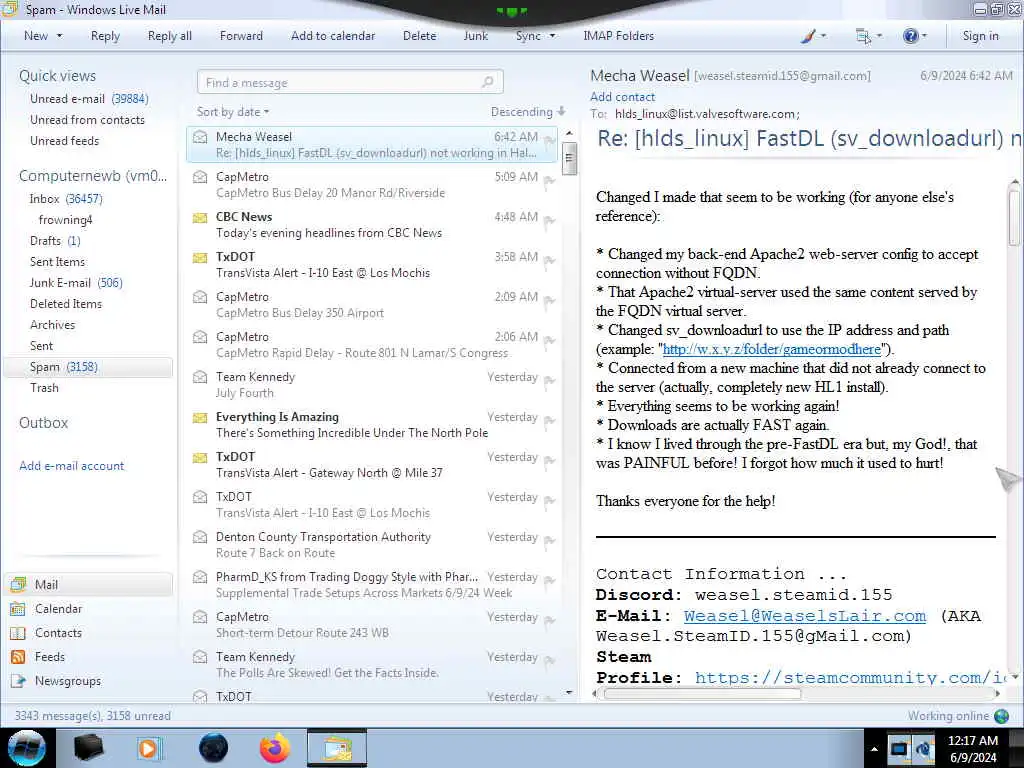Click unread envelope icon of CBC News message
The height and width of the screenshot is (768, 1024).
point(200,217)
